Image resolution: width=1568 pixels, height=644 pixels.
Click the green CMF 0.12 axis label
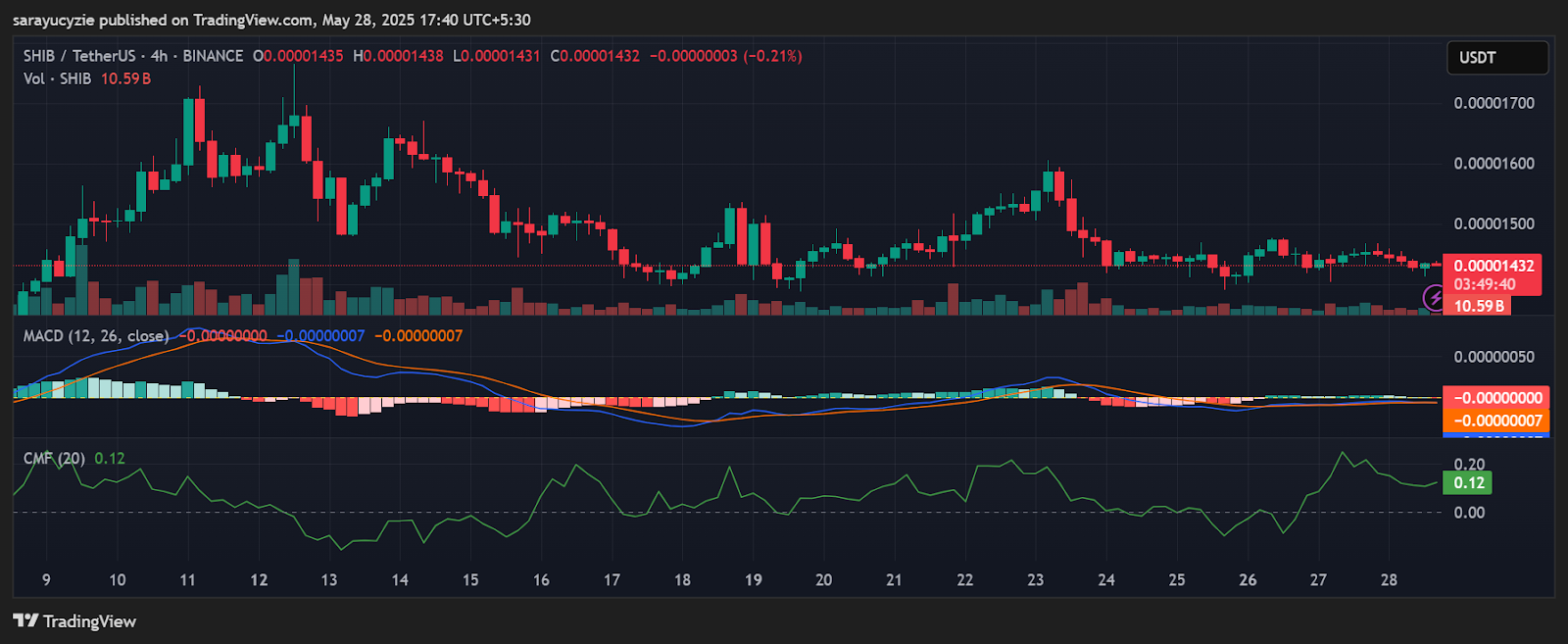click(x=1468, y=482)
